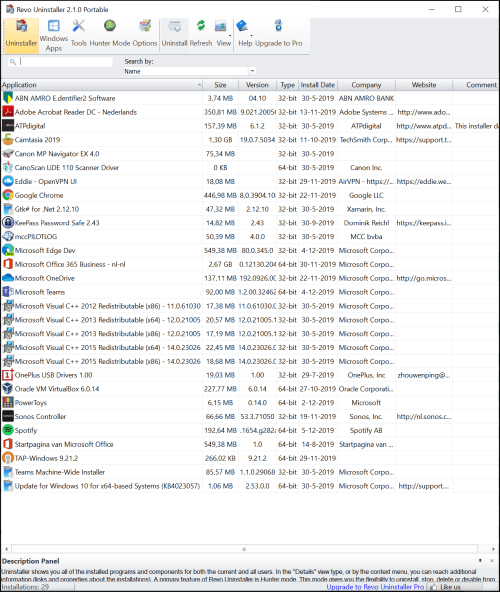Open the Help toolbar menu
Image resolution: width=500 pixels, height=592 pixels.
tap(245, 34)
